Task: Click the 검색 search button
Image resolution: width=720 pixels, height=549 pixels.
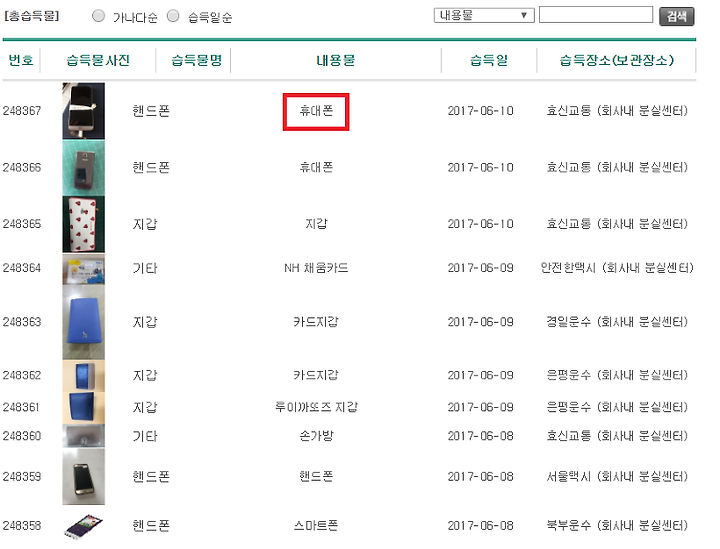Action: (x=676, y=17)
